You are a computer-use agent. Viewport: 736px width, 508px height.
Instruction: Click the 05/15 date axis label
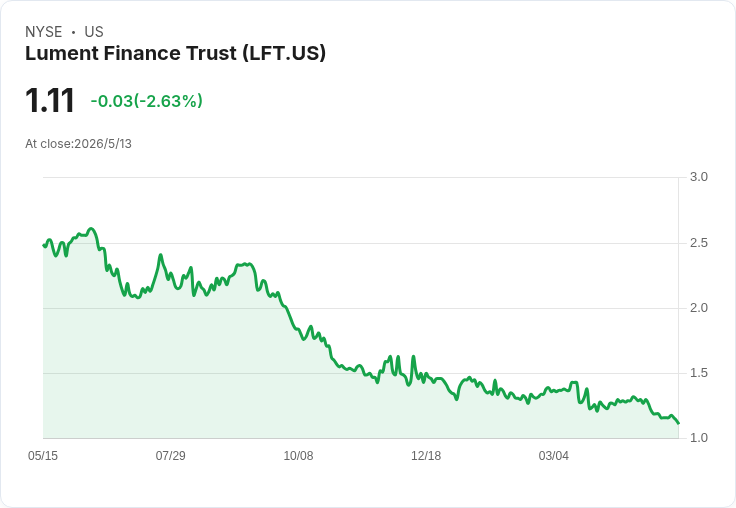[x=43, y=455]
